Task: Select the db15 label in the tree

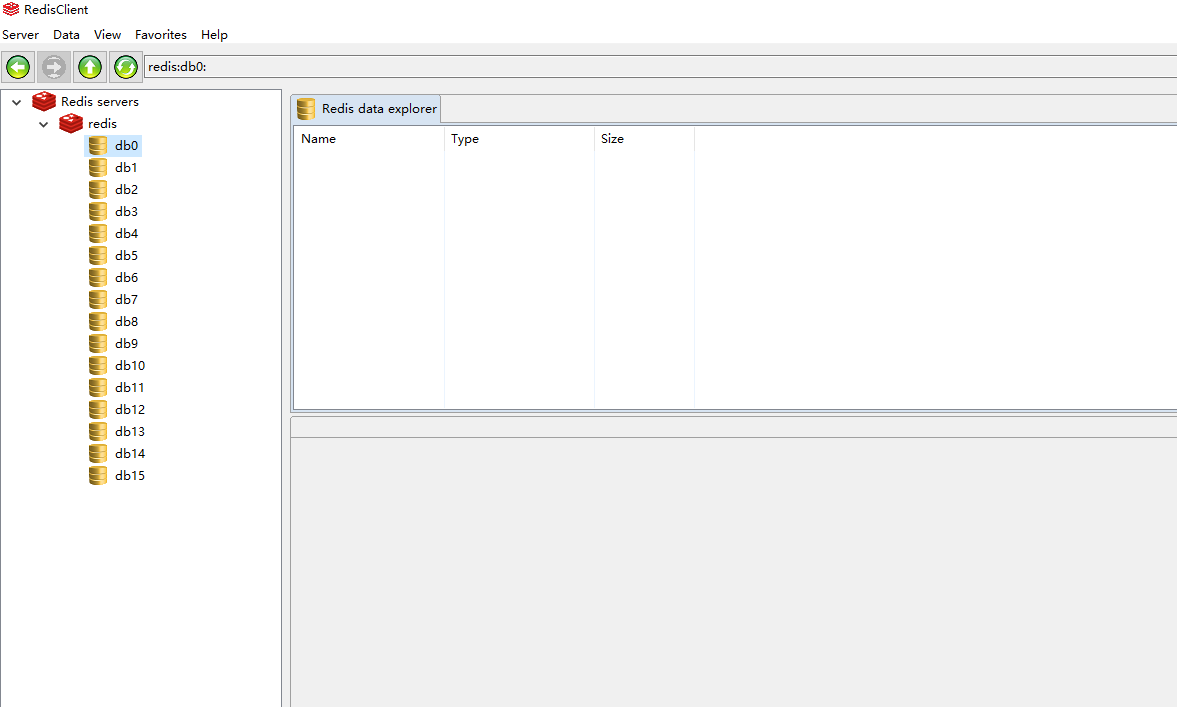Action: 130,476
